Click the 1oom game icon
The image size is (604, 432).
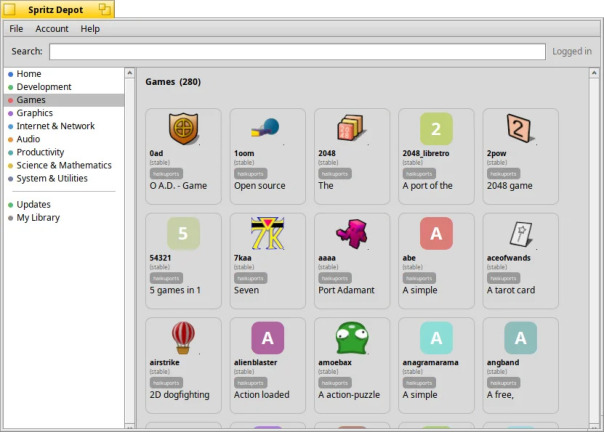coord(266,128)
